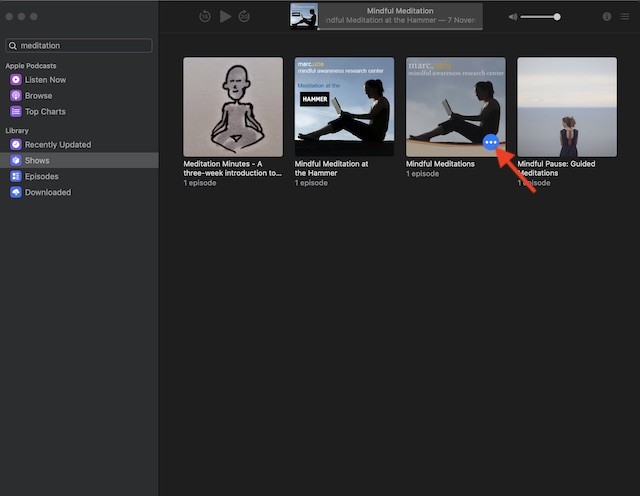Click the Apple Podcasts sidebar header
Screen dimensions: 640x496
(31, 66)
